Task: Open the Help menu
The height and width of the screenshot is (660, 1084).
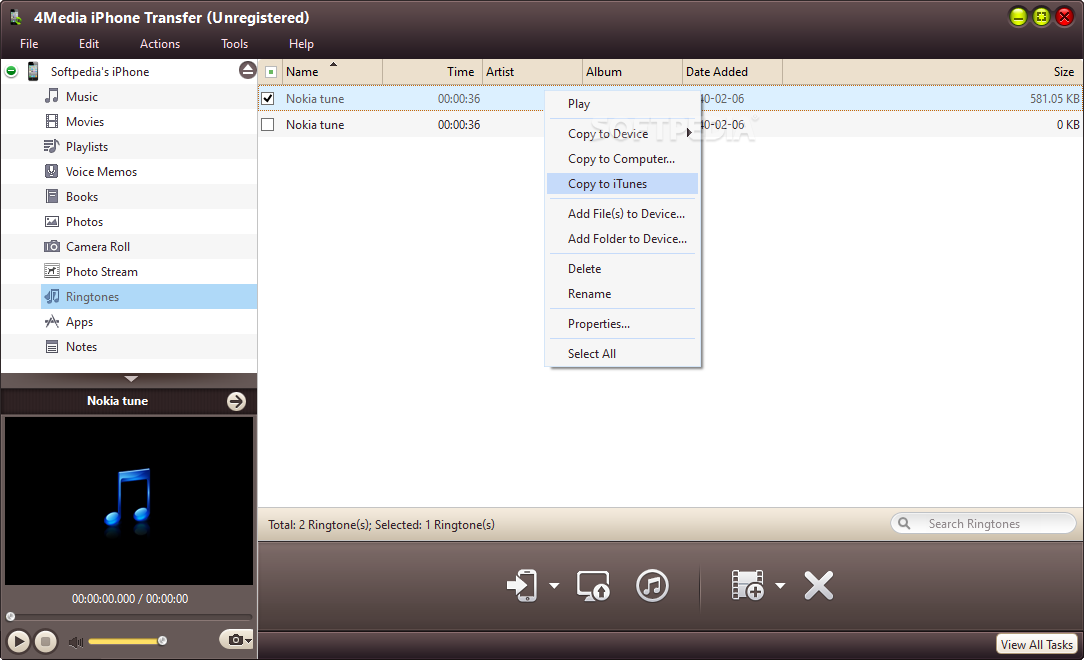Action: coord(301,44)
